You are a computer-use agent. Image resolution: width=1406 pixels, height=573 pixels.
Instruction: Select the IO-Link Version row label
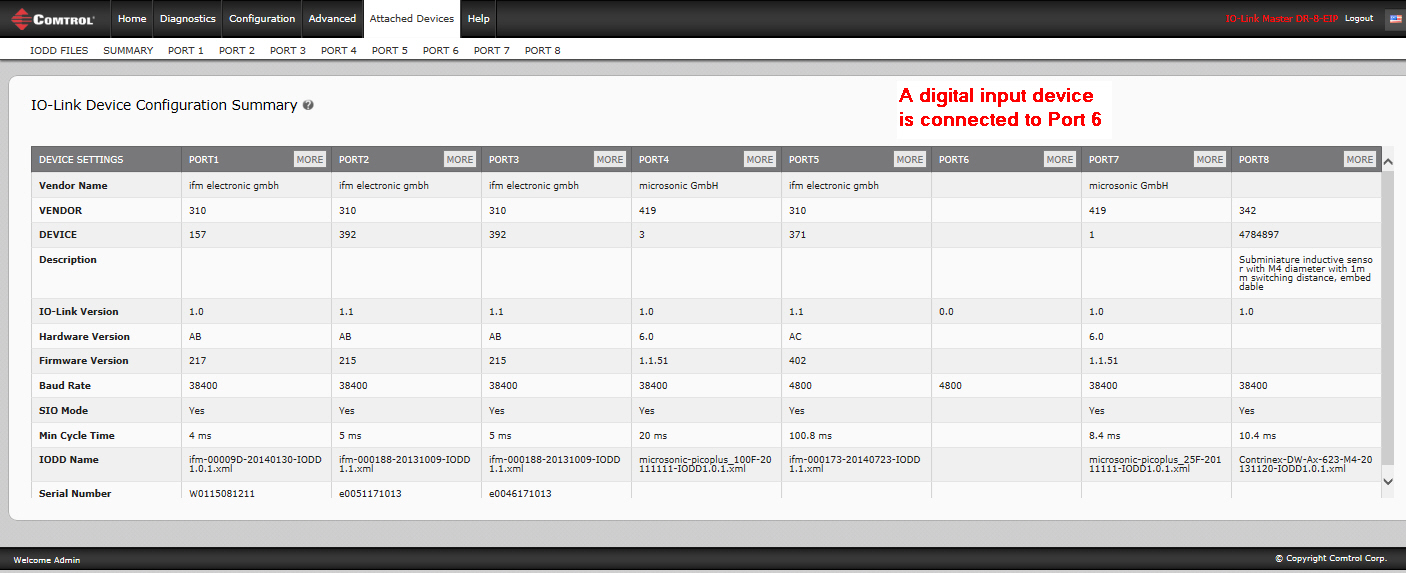point(78,312)
